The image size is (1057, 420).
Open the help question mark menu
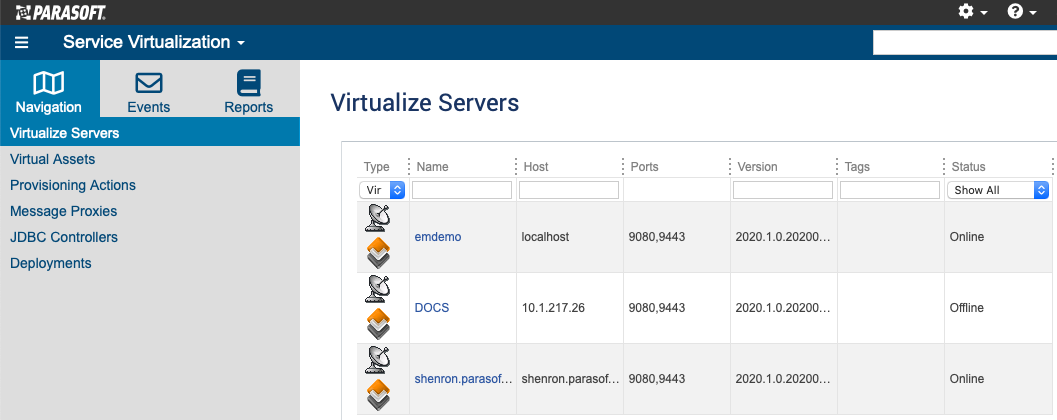click(1022, 11)
